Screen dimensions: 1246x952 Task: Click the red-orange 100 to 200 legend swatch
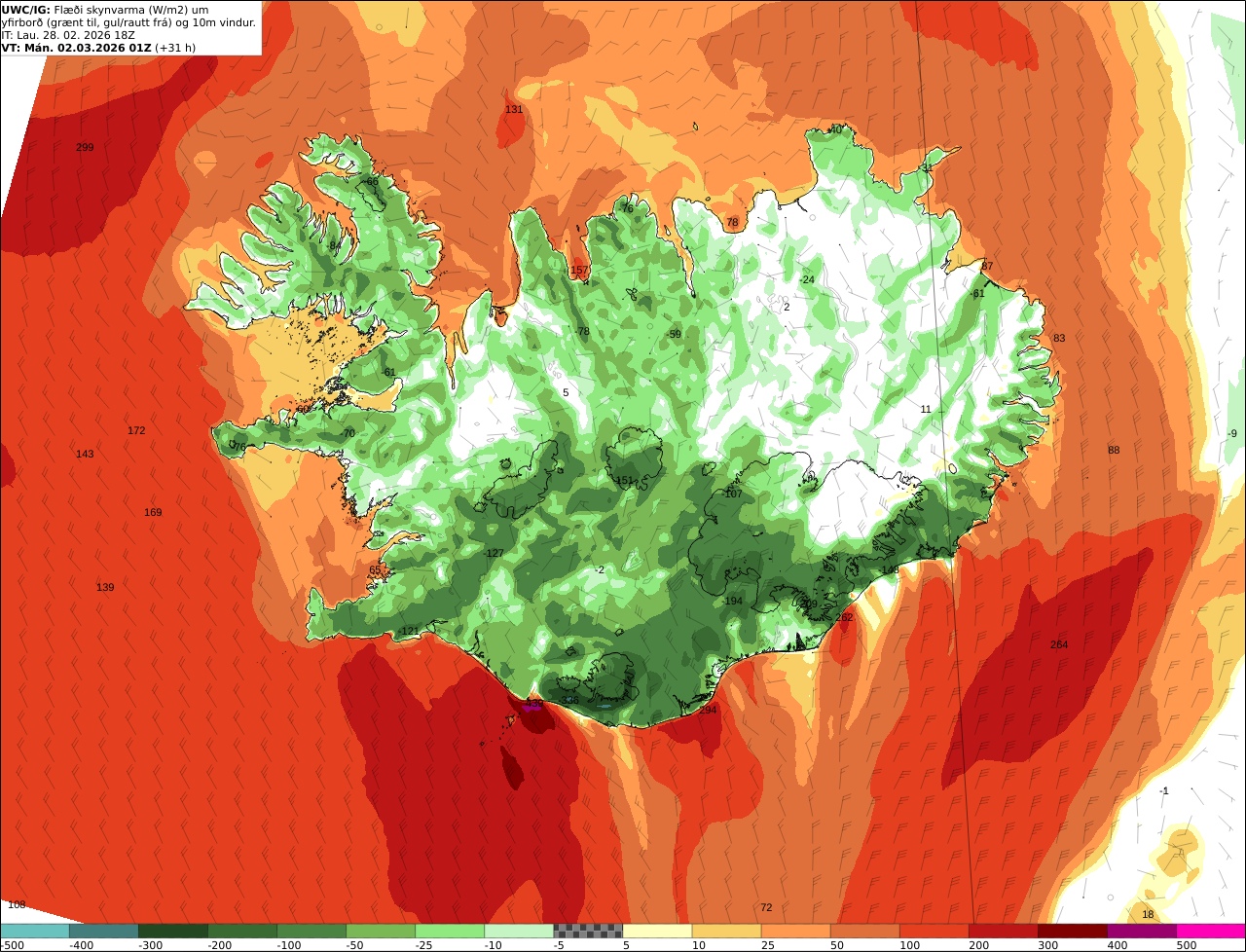click(934, 931)
